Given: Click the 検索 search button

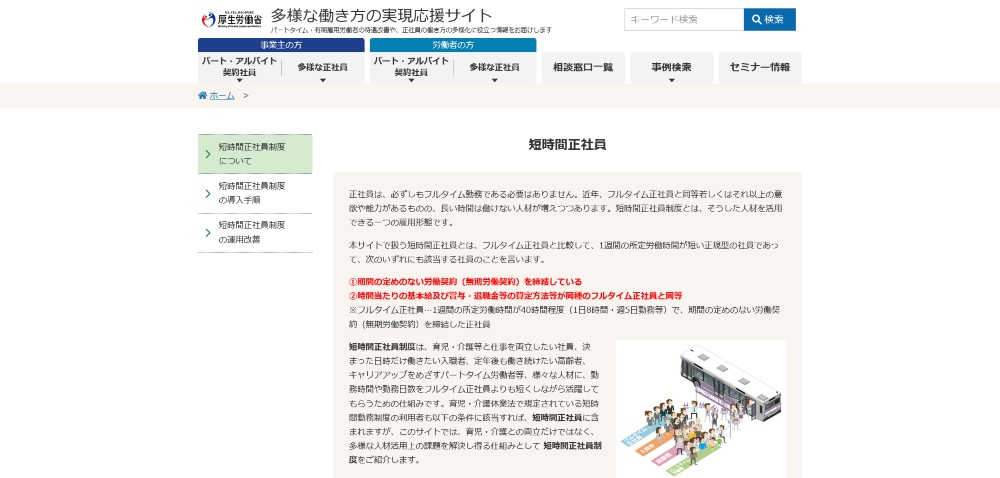Looking at the screenshot, I should [769, 19].
